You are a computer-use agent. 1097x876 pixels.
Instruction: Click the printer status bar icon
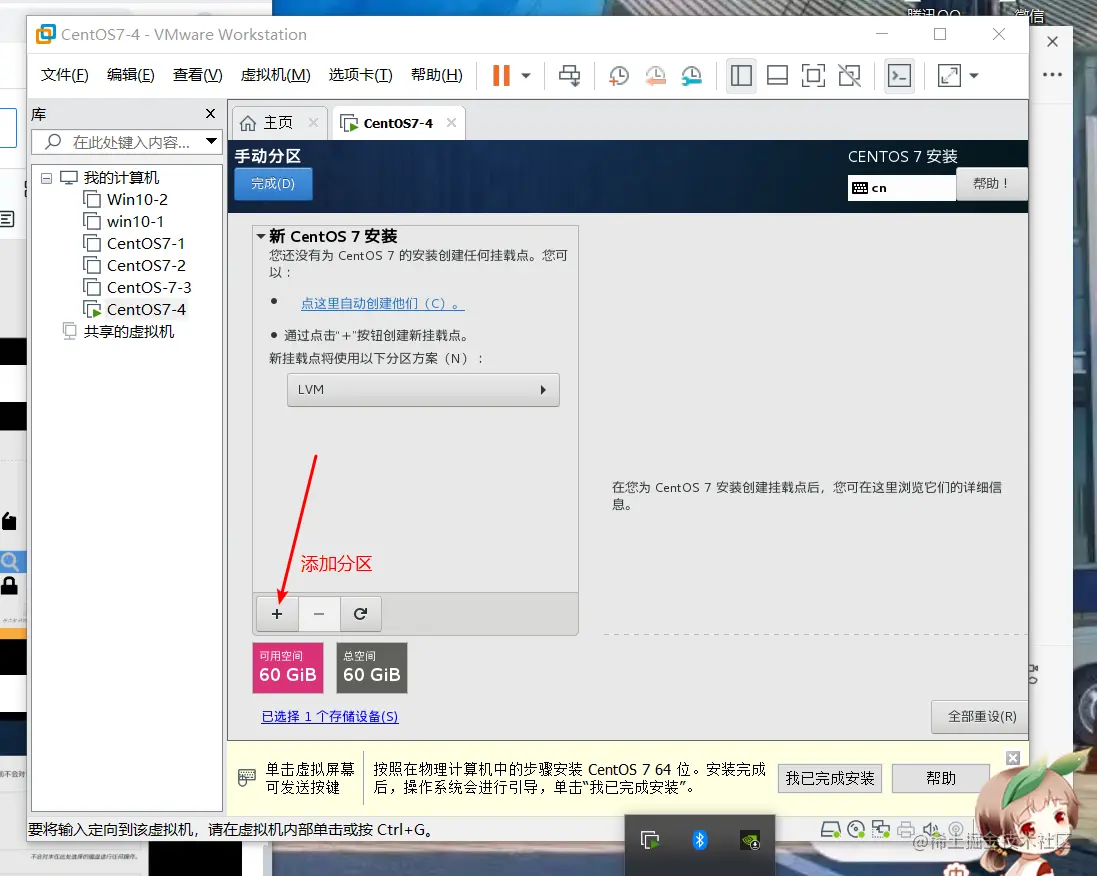coord(905,830)
